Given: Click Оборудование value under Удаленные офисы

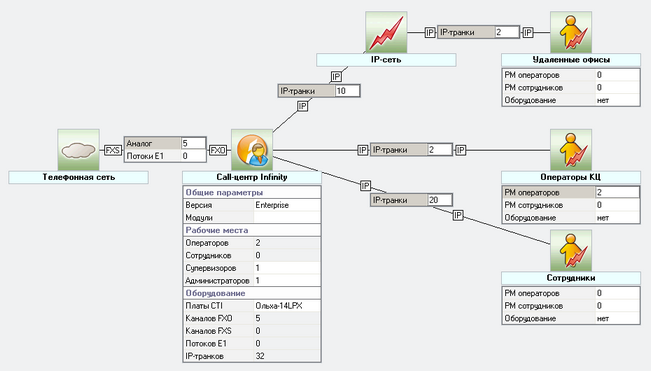Looking at the screenshot, I should (617, 100).
